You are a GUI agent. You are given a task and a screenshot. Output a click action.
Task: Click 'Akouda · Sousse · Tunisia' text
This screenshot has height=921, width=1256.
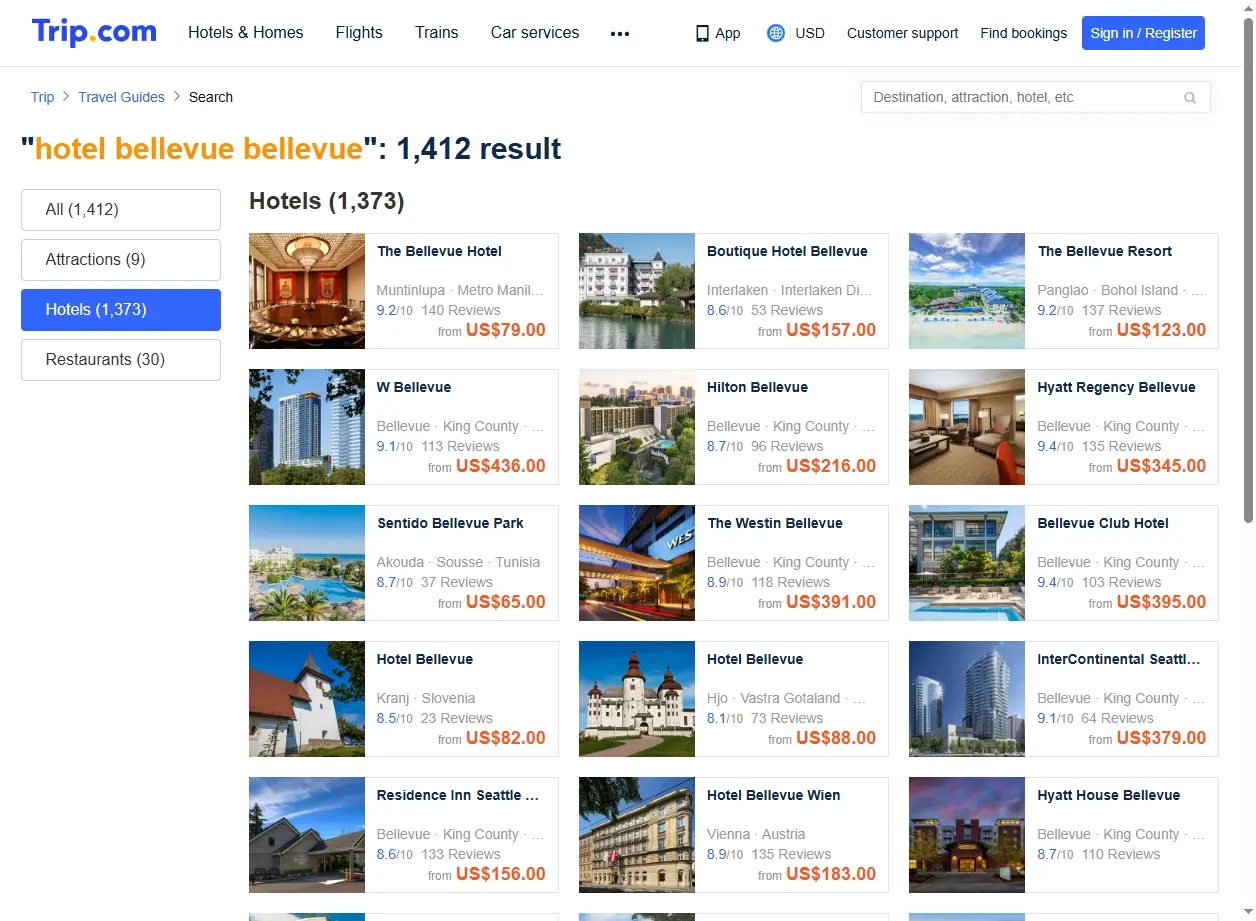click(x=458, y=562)
